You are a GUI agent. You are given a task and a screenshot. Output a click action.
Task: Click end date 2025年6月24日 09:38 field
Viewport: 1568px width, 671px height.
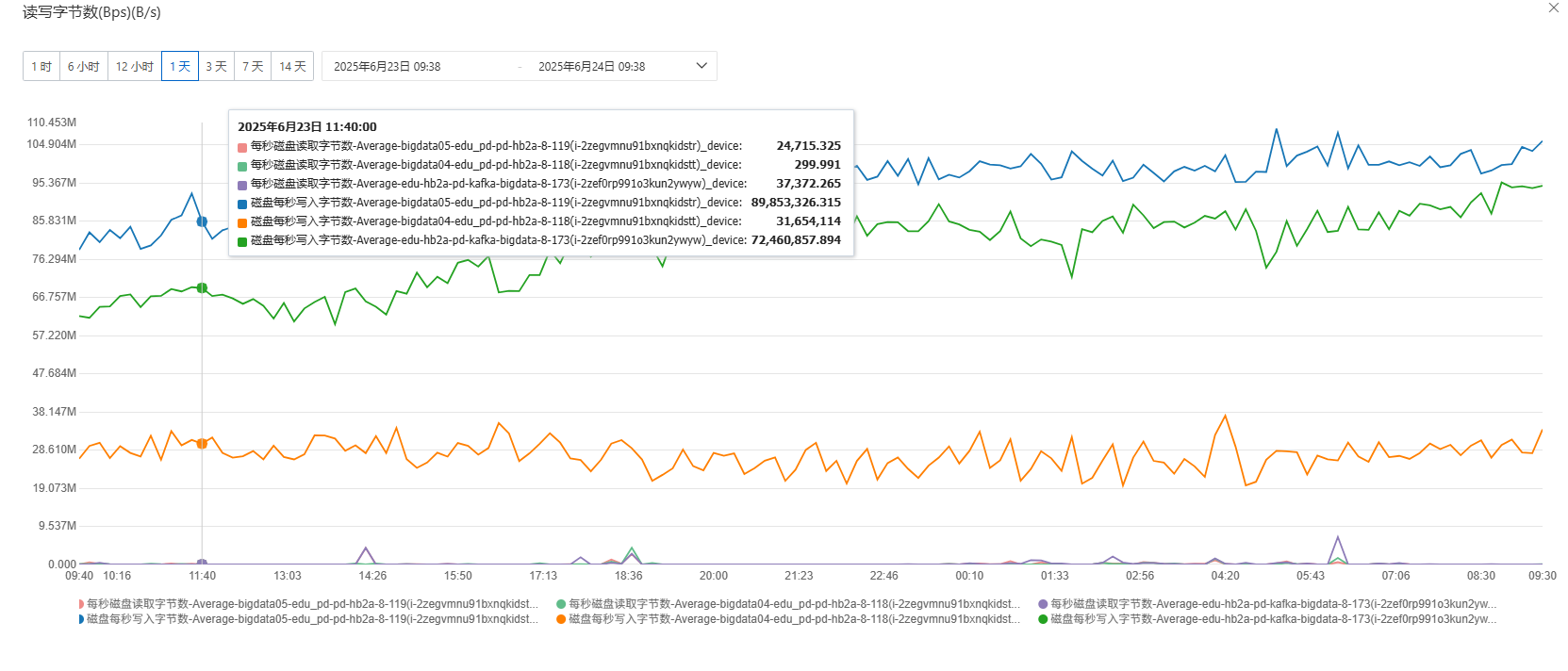pyautogui.click(x=592, y=67)
